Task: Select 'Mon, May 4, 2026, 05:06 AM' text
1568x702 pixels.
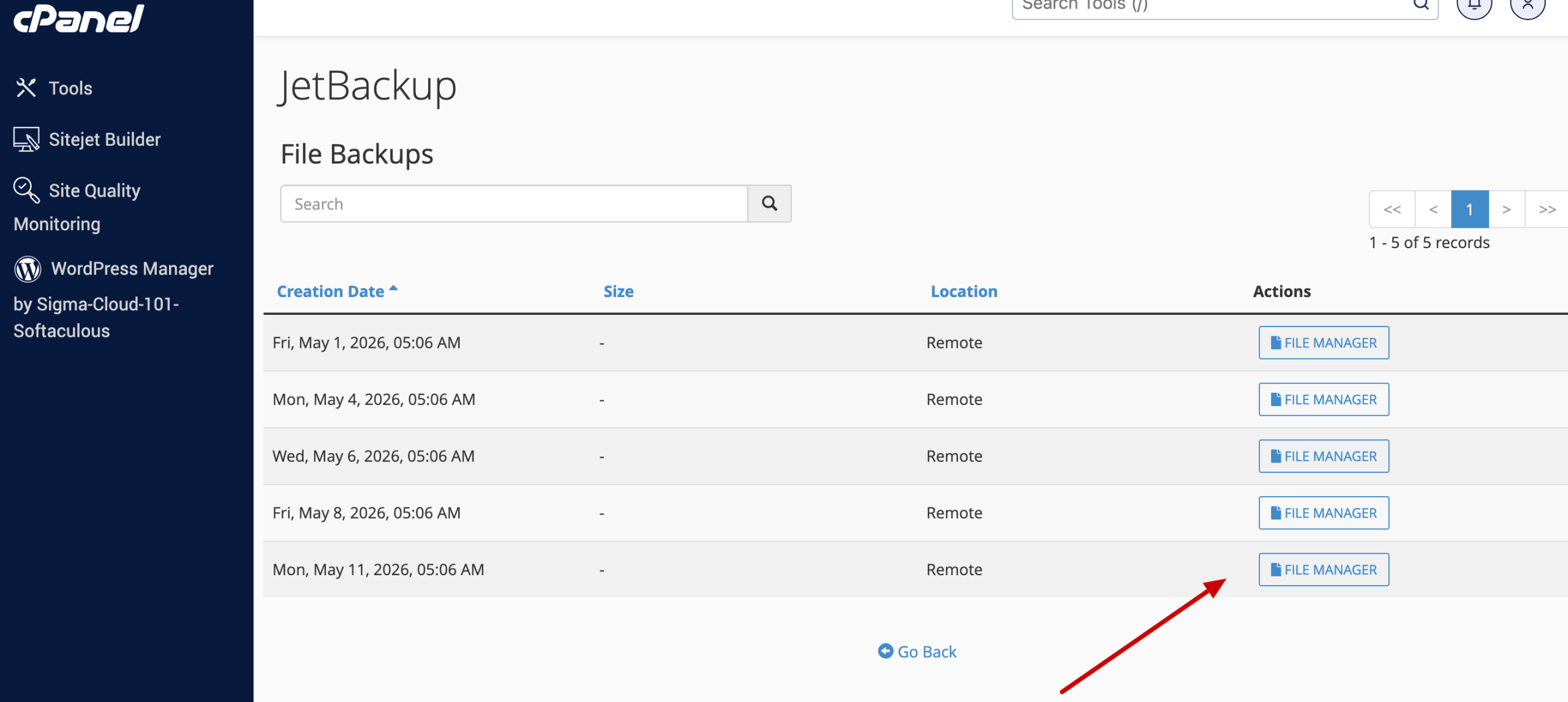Action: point(374,399)
